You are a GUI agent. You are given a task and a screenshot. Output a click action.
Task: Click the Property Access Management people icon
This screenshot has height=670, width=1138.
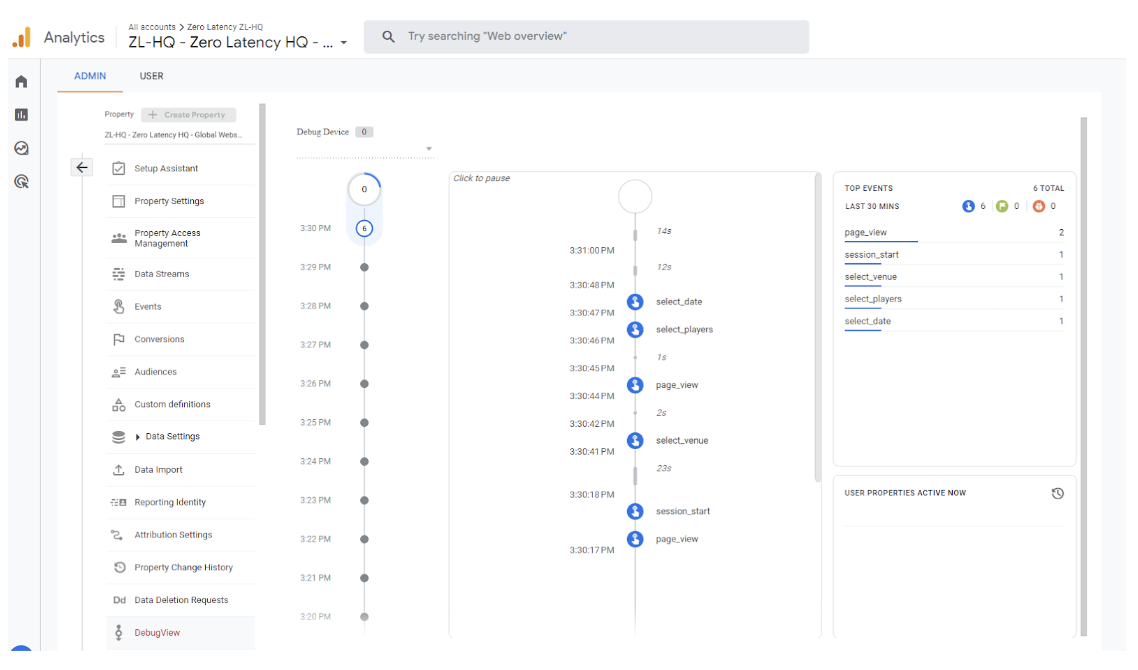click(118, 238)
